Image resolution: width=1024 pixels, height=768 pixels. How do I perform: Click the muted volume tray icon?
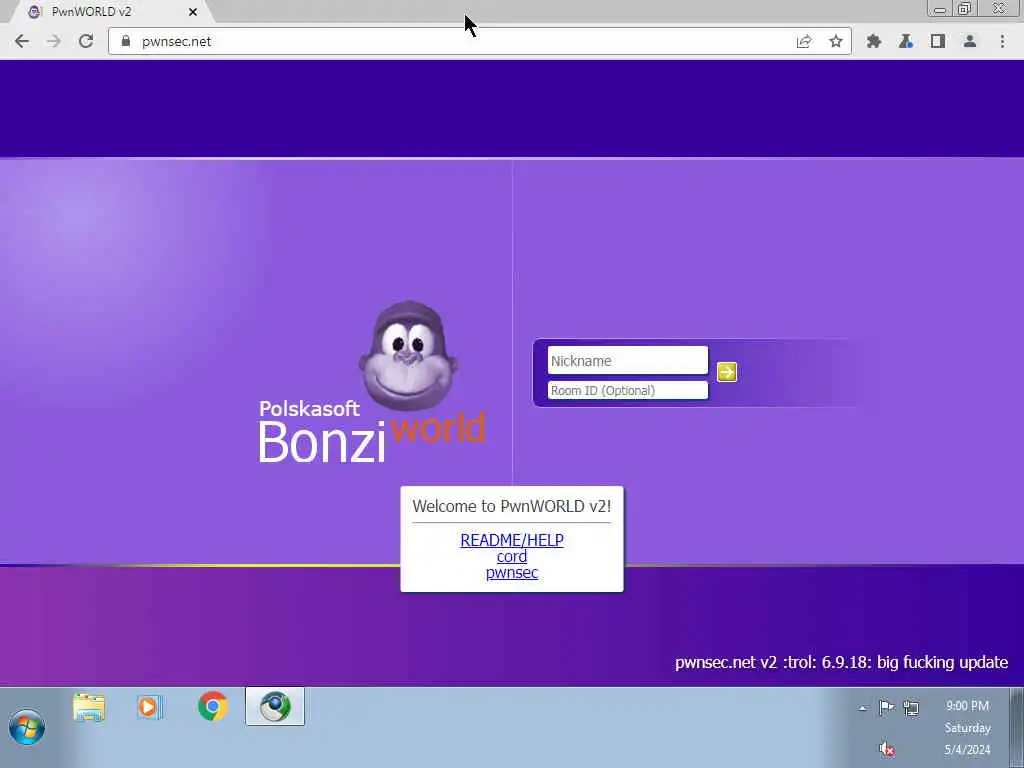click(886, 749)
